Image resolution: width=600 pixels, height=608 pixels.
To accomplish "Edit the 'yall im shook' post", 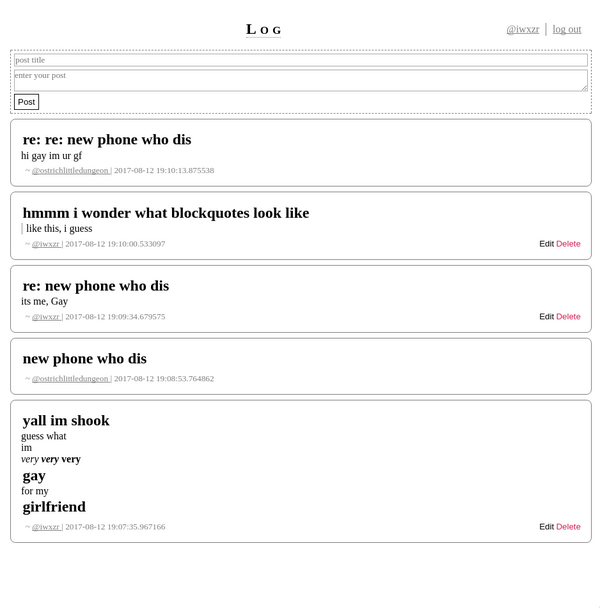I will [546, 527].
